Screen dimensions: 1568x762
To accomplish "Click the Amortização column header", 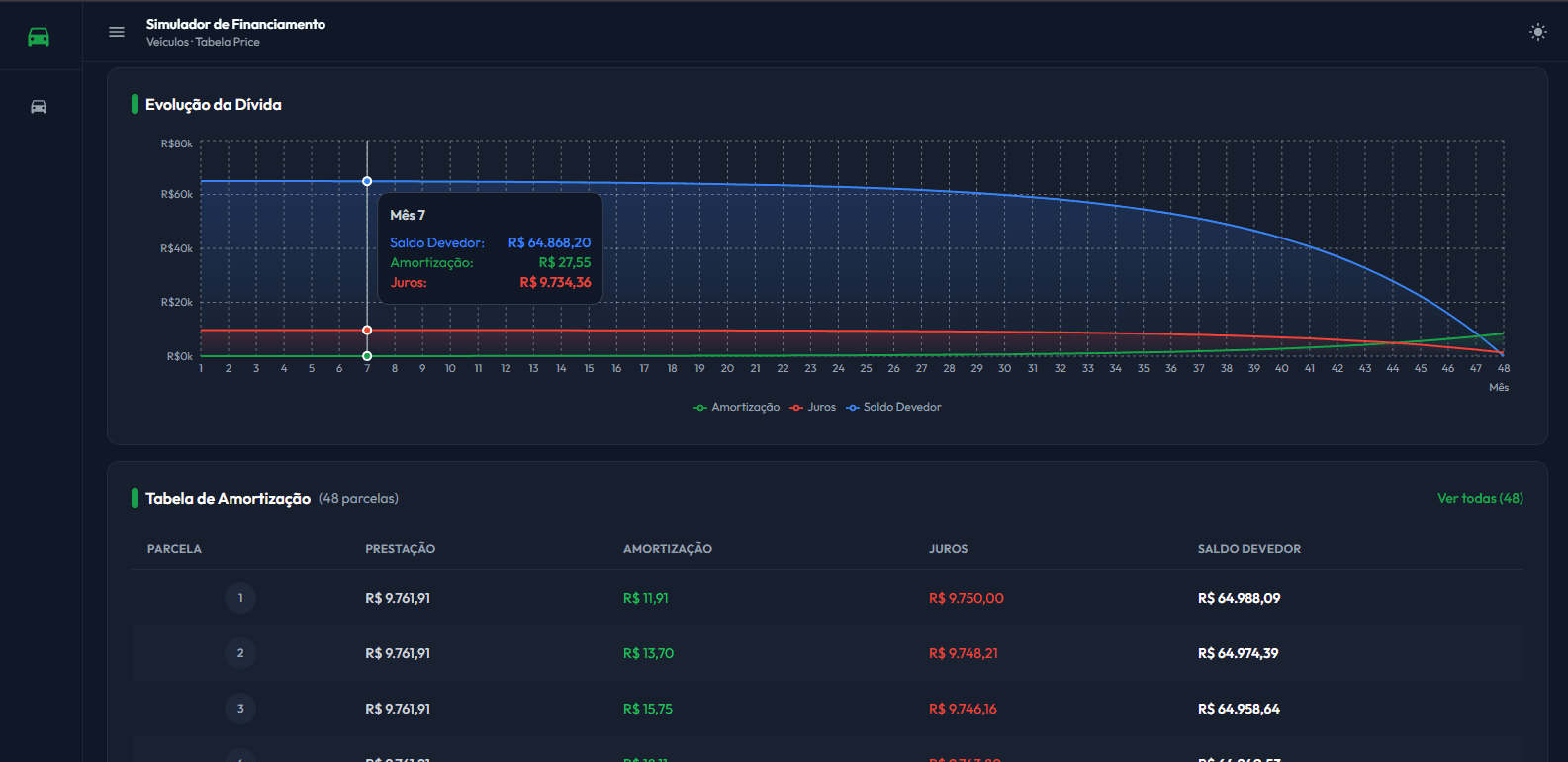I will pyautogui.click(x=667, y=549).
